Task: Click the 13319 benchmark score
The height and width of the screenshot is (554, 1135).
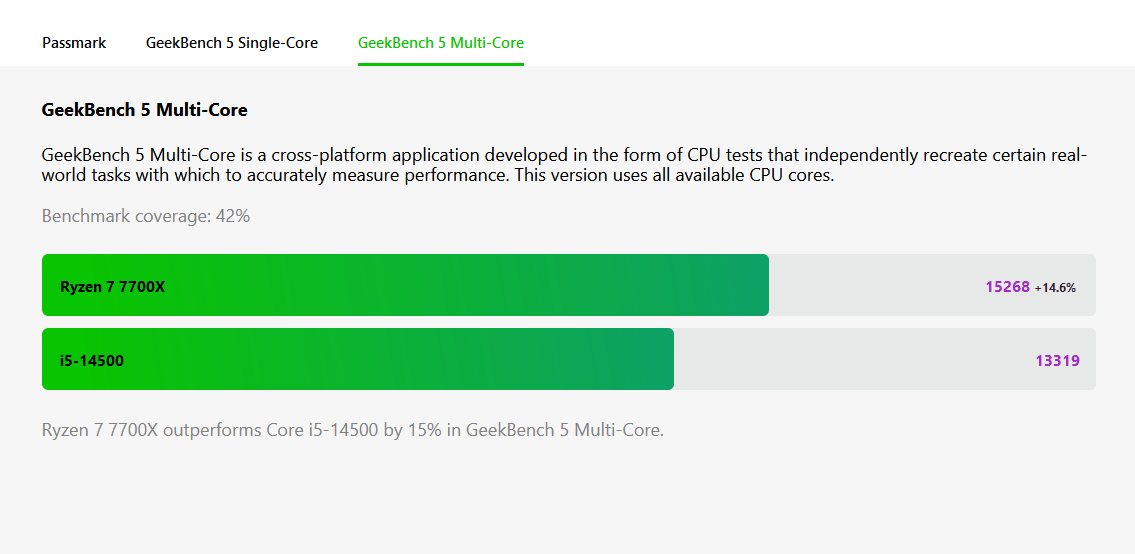Action: 1057,361
